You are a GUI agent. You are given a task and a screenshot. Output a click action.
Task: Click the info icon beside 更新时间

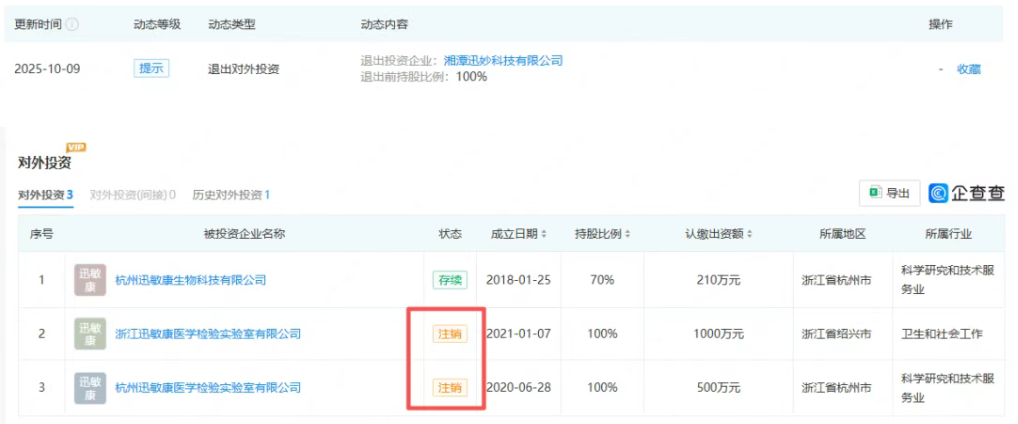coord(72,24)
